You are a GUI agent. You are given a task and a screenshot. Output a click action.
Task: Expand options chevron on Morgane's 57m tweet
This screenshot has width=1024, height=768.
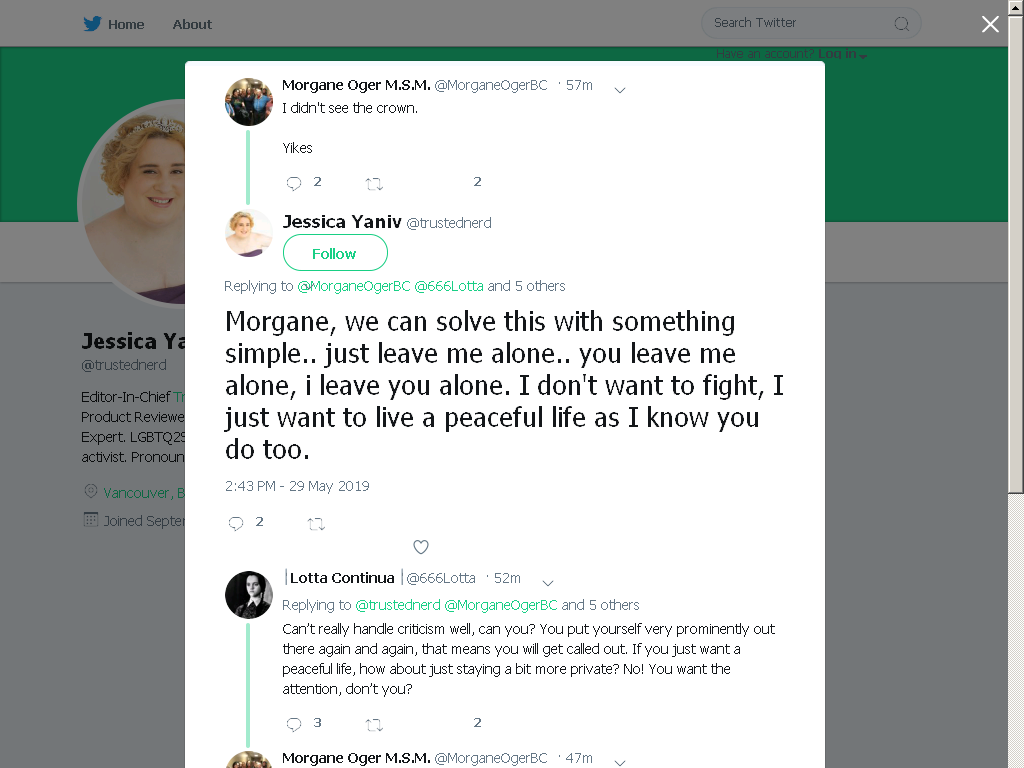tap(620, 90)
